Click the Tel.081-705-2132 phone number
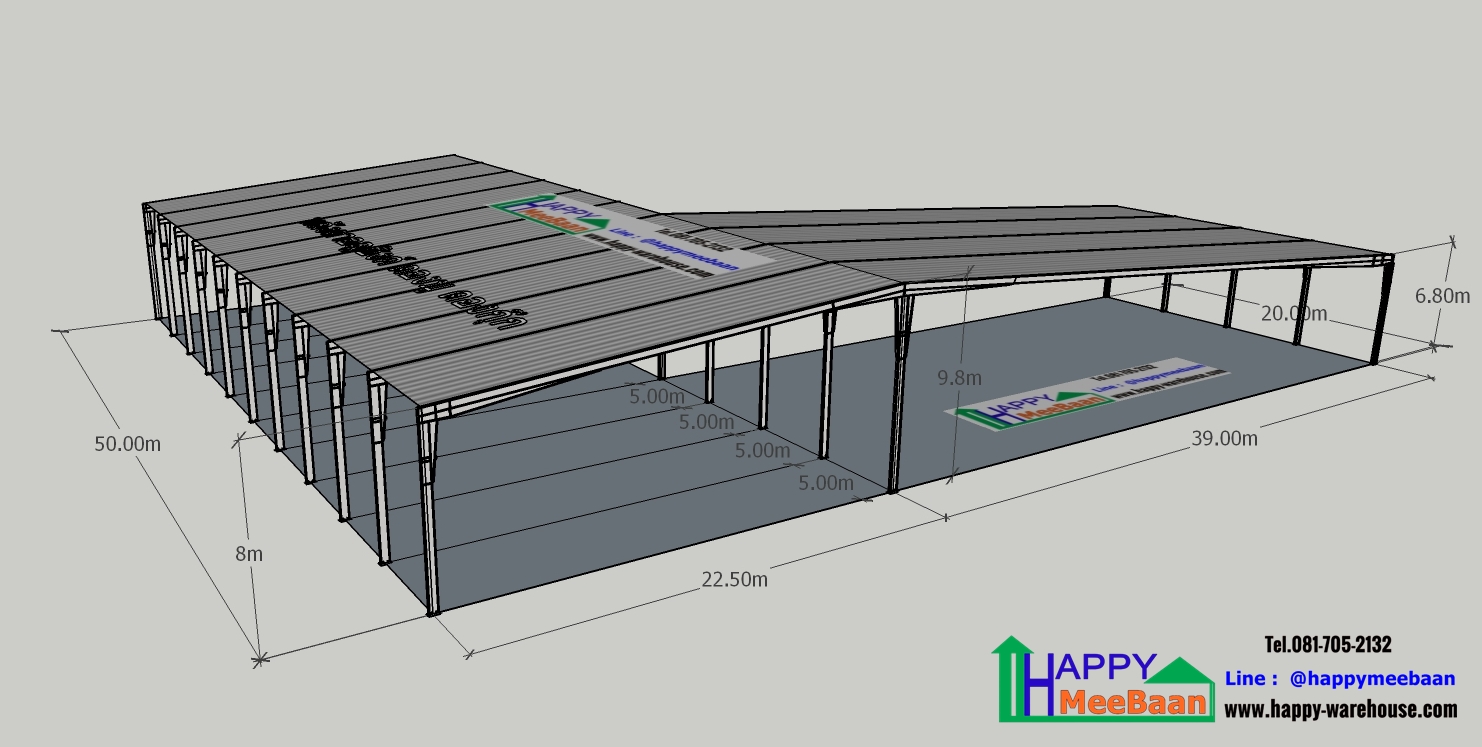The width and height of the screenshot is (1482, 747). coord(1327,644)
